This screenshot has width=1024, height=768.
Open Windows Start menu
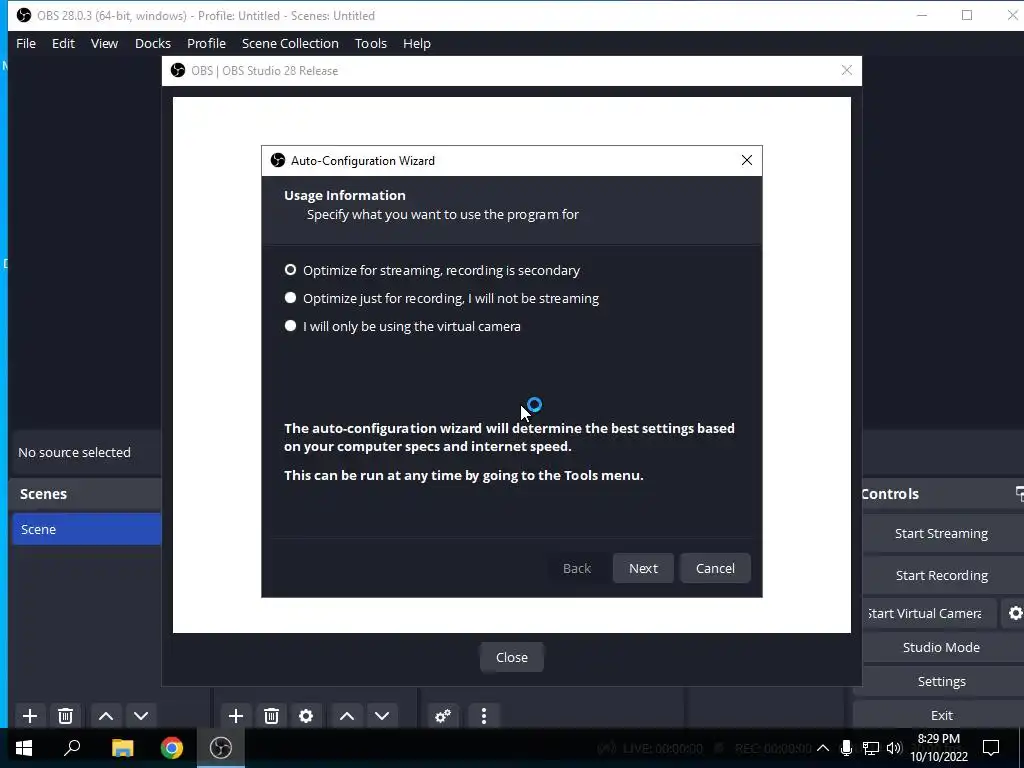coord(24,748)
